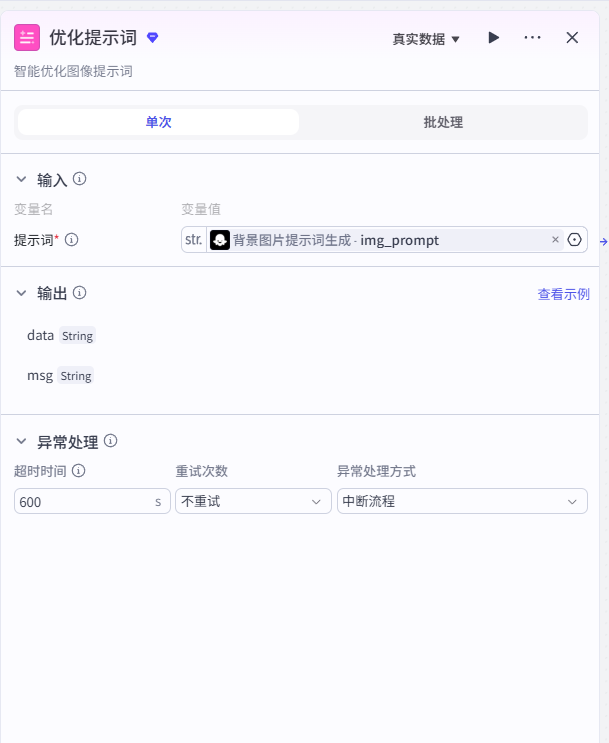Screen dimensions: 609x743
Task: Click the hexagon variable picker icon
Action: 574,240
